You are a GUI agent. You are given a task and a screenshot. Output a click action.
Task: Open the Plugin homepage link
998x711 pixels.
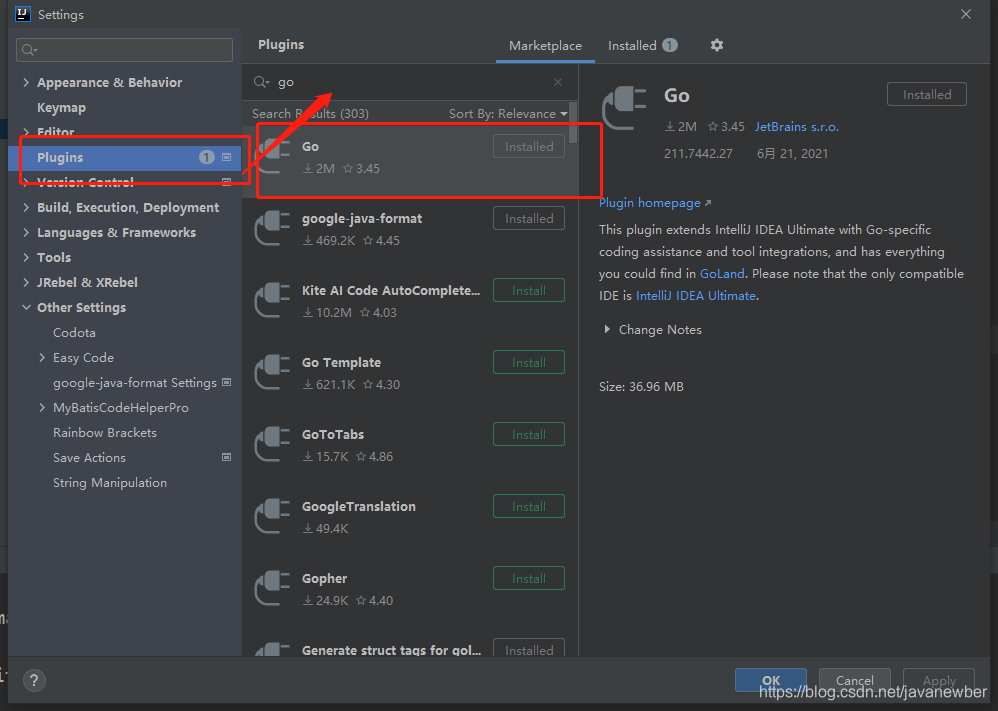coord(655,202)
